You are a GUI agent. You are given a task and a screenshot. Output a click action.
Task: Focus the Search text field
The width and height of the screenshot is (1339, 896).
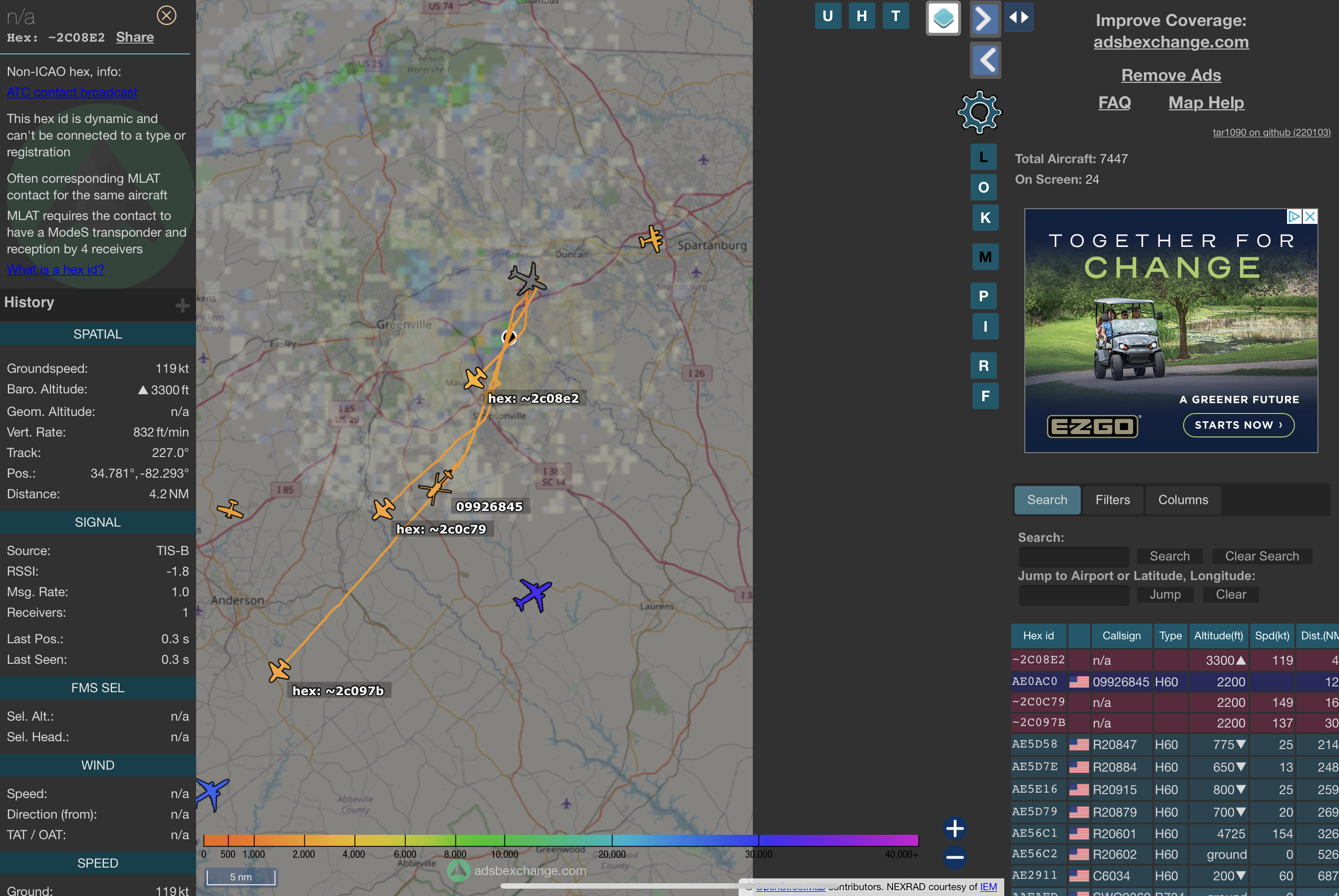1074,556
